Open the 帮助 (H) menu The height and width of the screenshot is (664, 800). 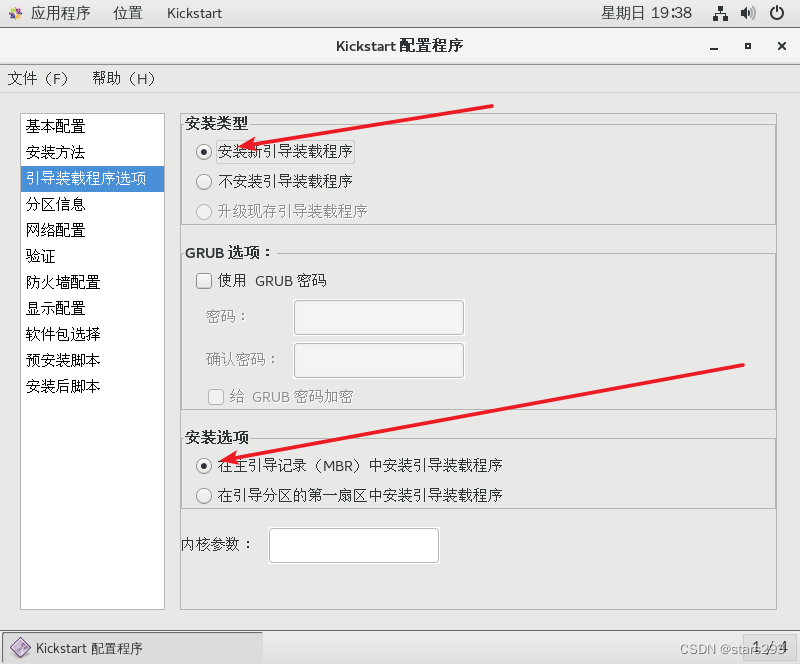click(123, 78)
